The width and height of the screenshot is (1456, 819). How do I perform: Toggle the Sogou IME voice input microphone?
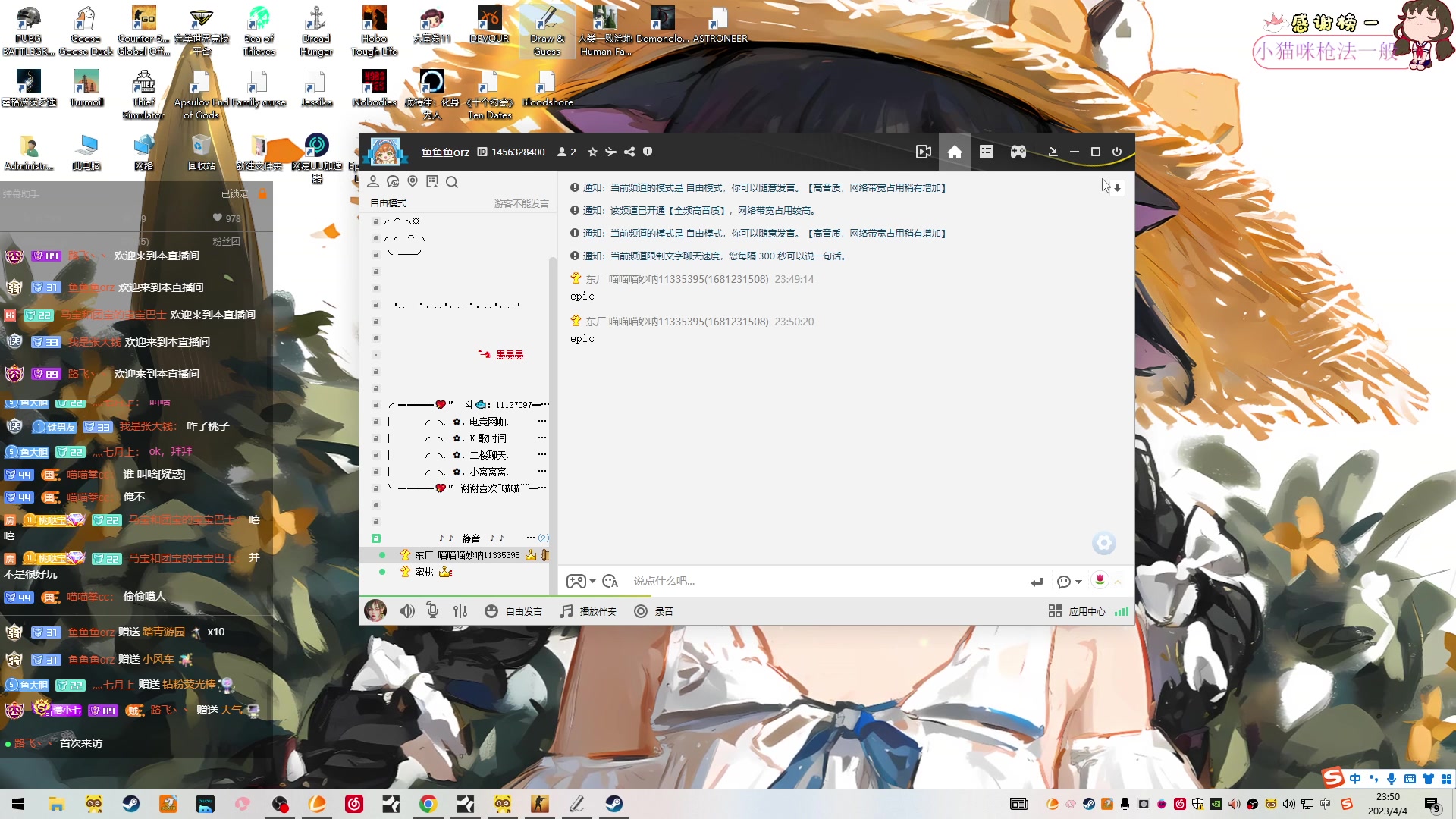point(1392,779)
